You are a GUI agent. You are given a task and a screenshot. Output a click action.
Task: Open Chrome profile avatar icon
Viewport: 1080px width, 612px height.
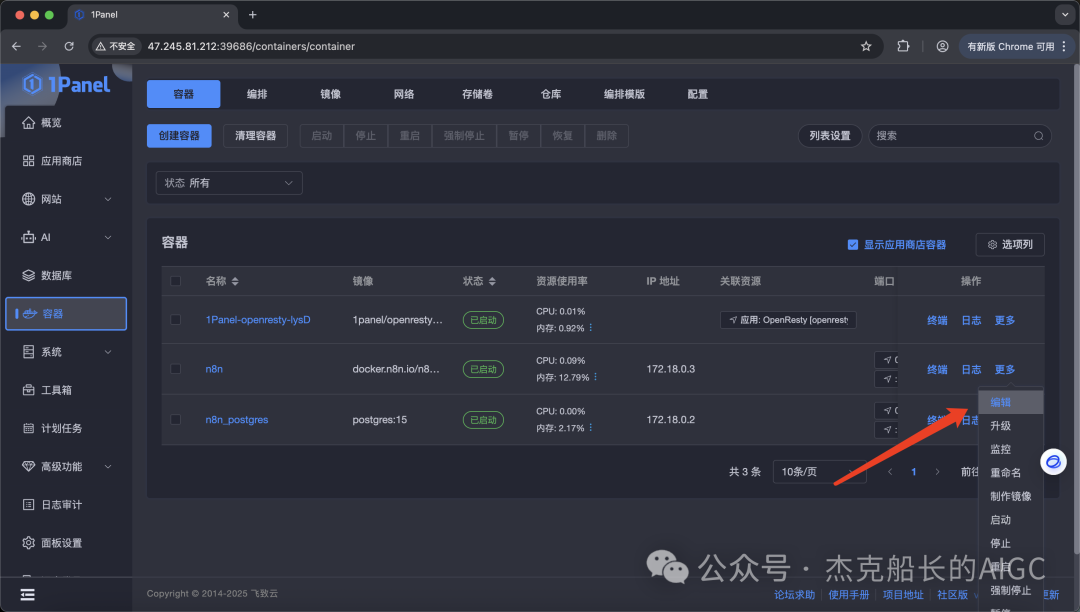942,46
